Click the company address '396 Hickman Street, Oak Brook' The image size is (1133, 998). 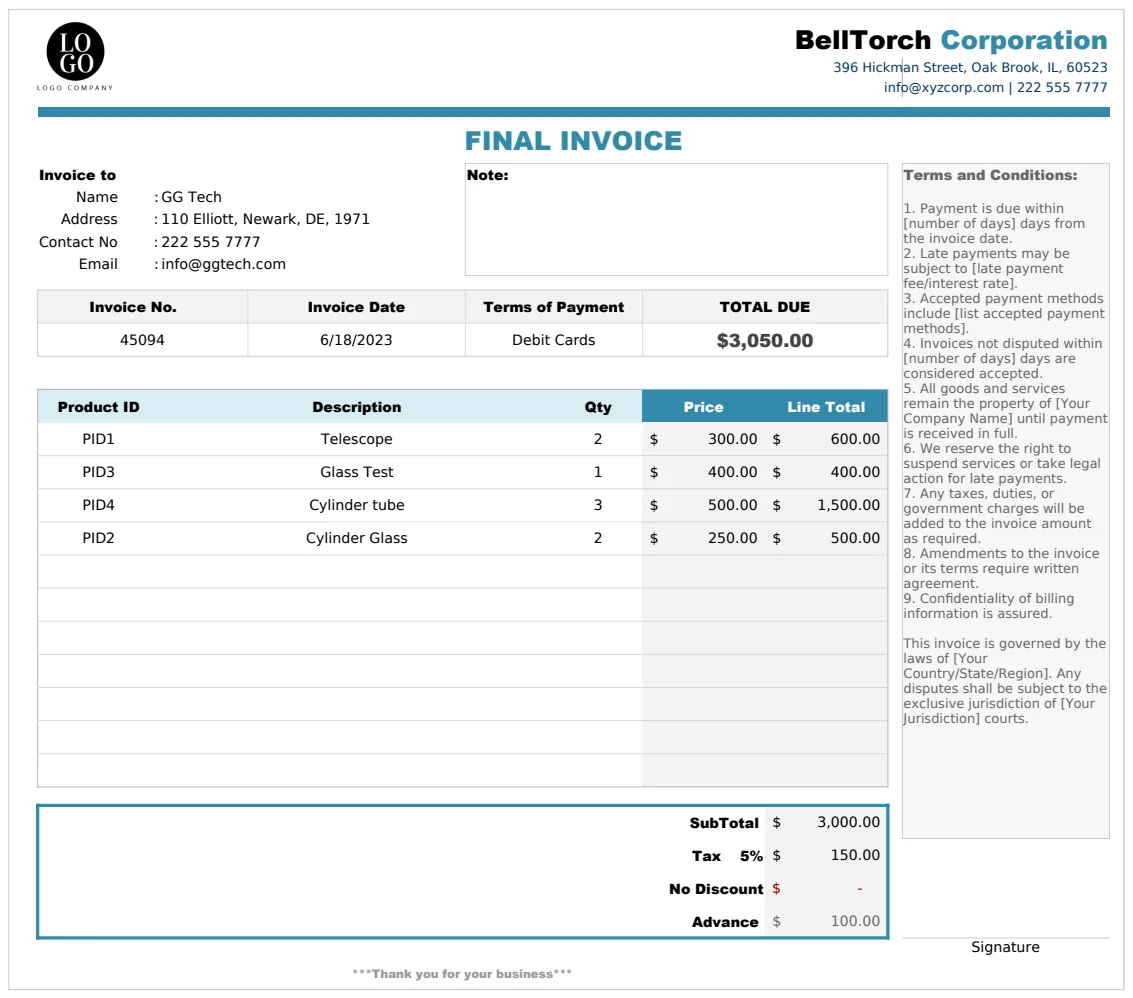point(970,67)
